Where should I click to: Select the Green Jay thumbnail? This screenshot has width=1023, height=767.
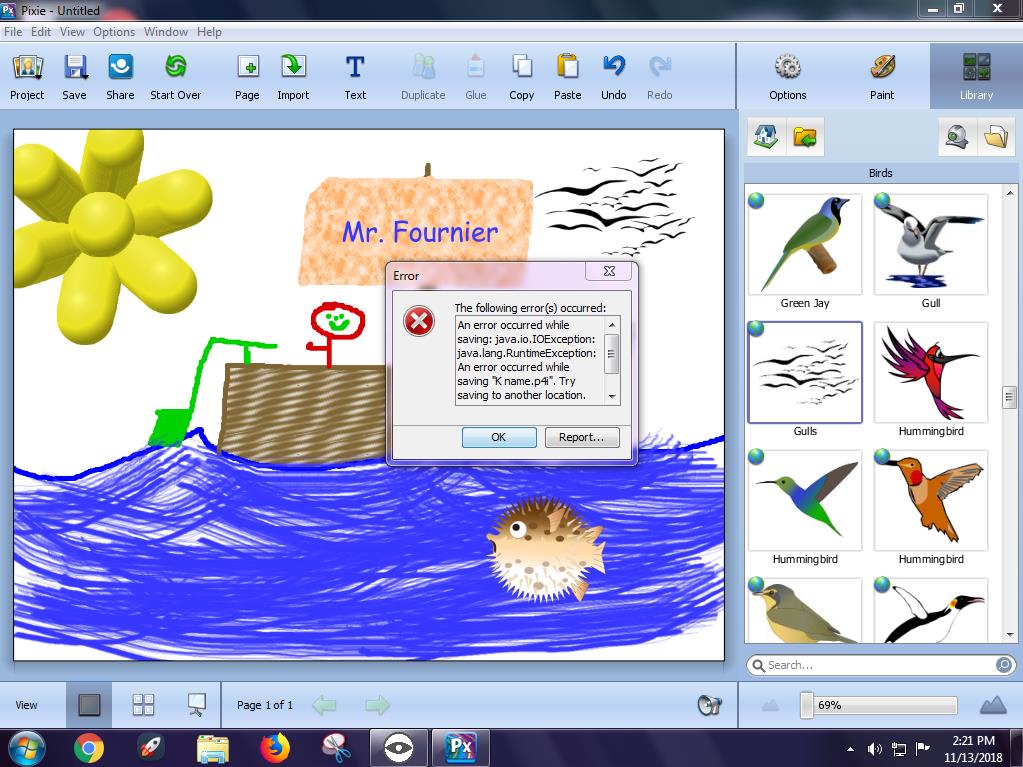(x=804, y=244)
